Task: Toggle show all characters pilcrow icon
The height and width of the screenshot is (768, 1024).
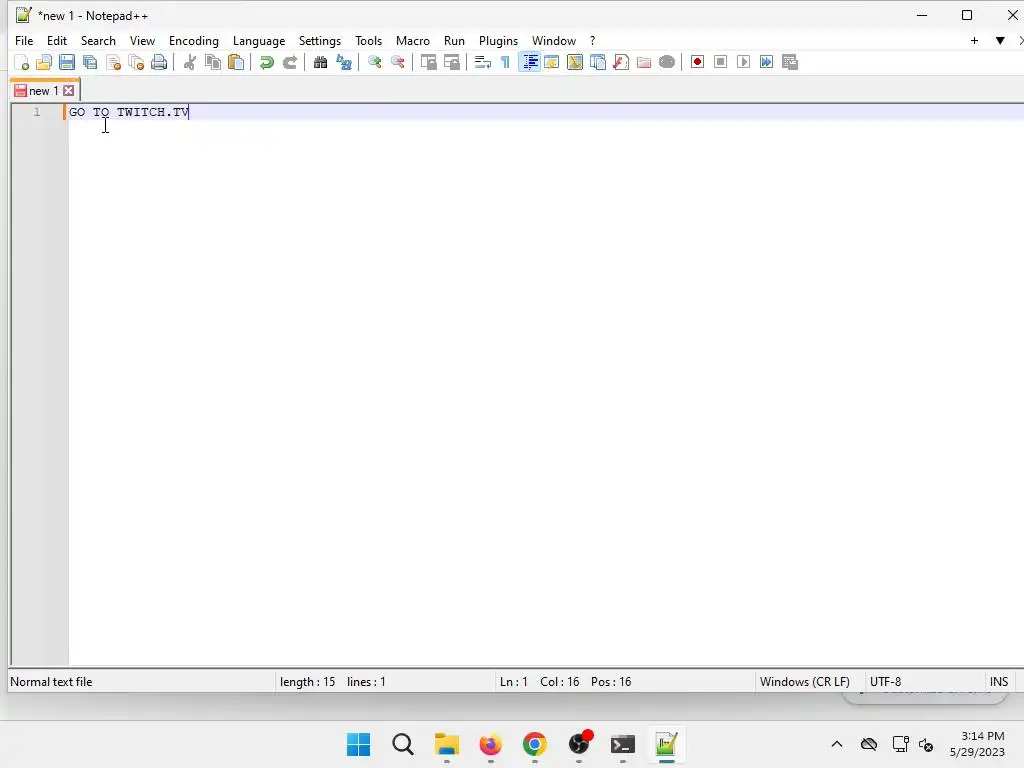Action: click(x=505, y=62)
